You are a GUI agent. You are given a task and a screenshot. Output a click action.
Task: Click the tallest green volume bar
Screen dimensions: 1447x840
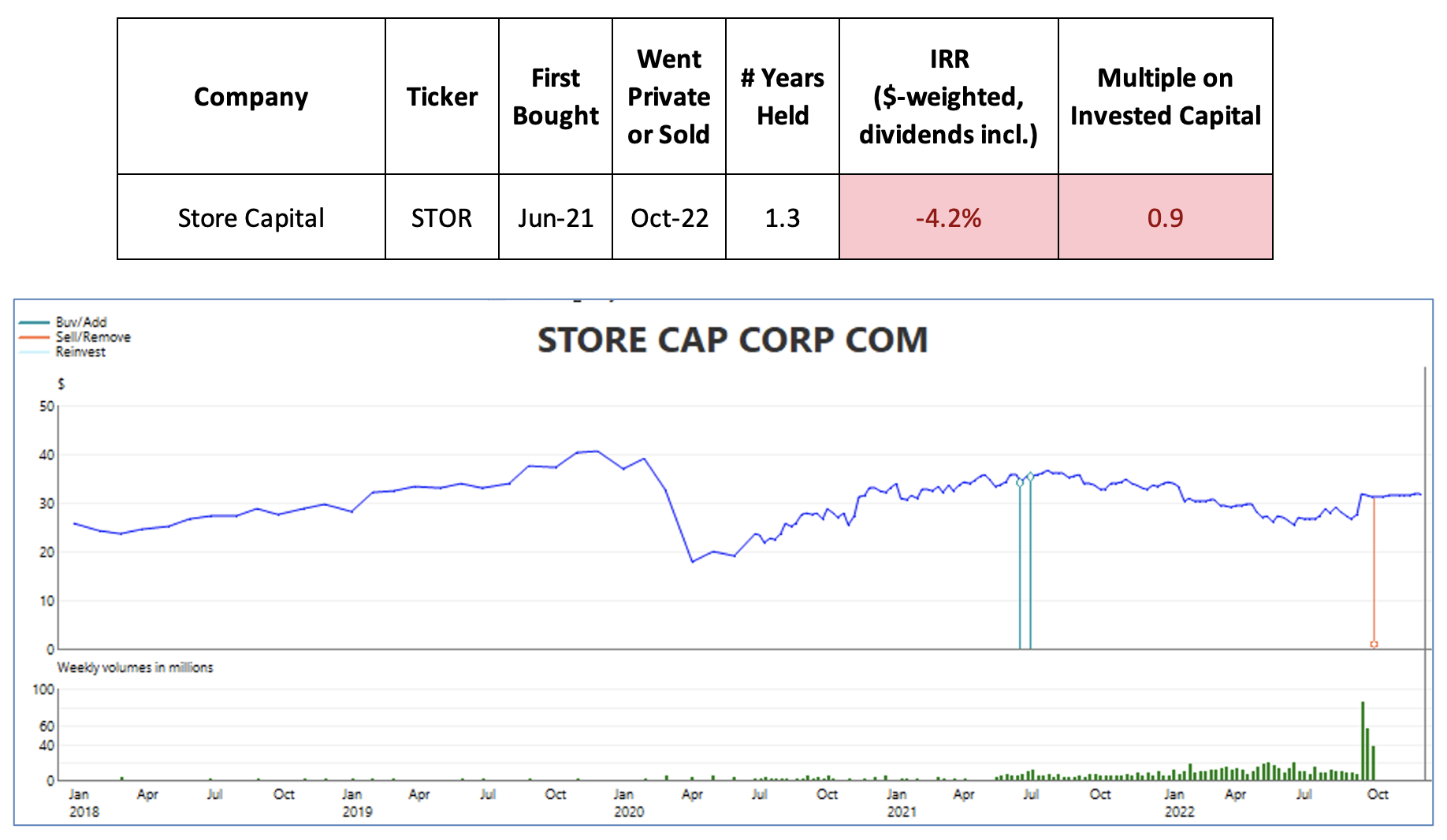[x=1363, y=741]
